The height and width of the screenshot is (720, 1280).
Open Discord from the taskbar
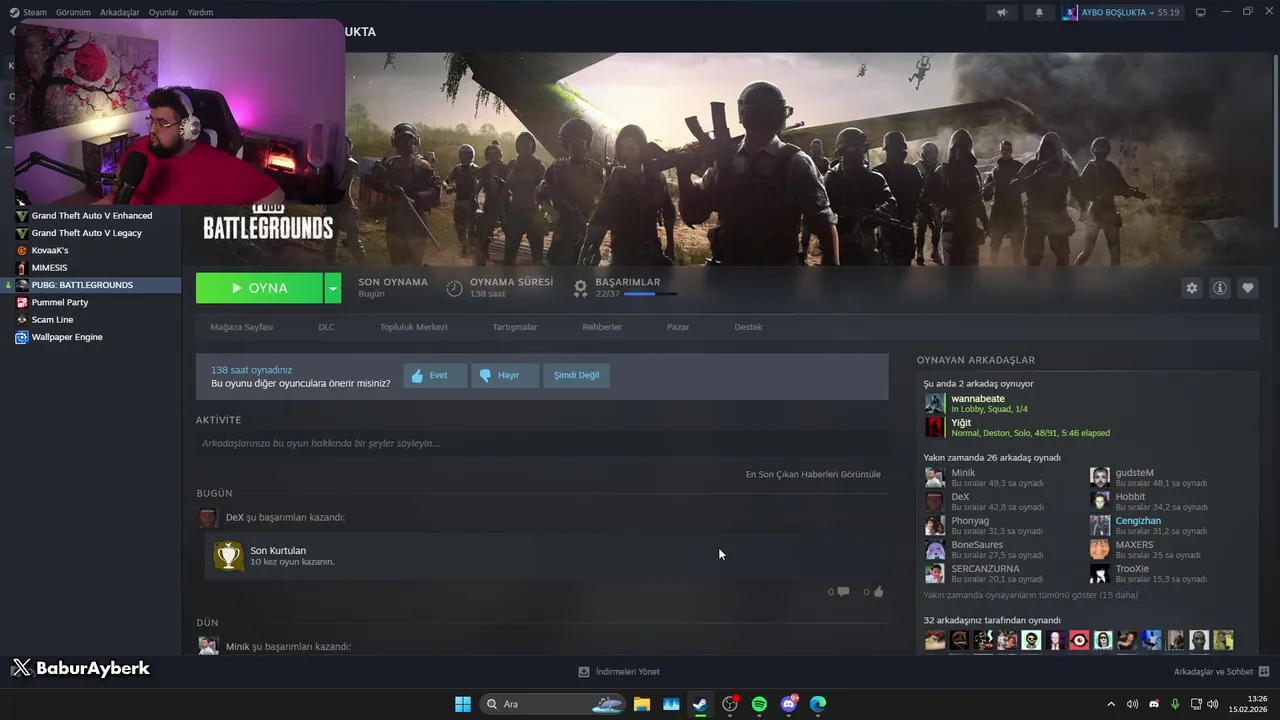(789, 704)
